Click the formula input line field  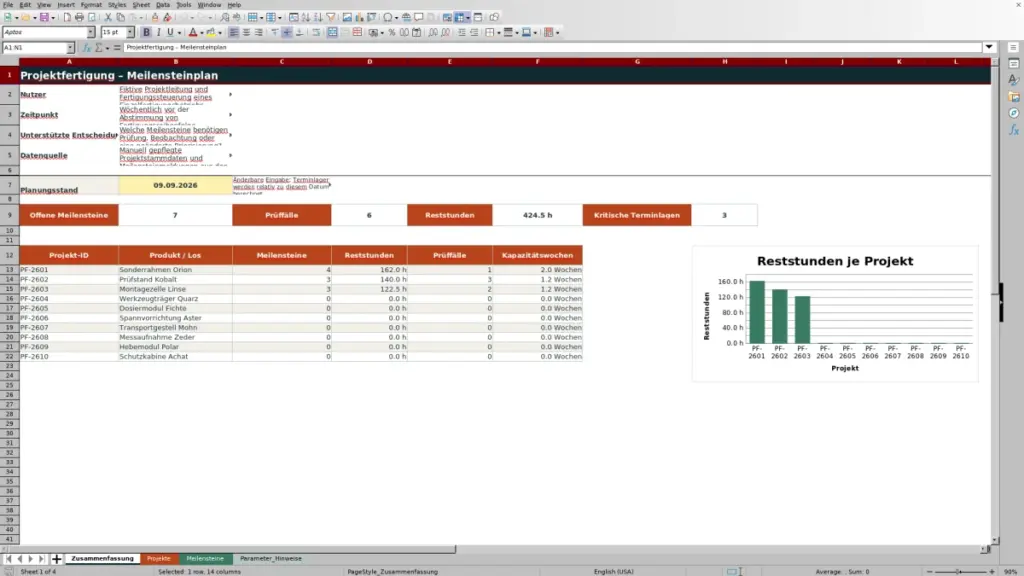click(x=552, y=48)
